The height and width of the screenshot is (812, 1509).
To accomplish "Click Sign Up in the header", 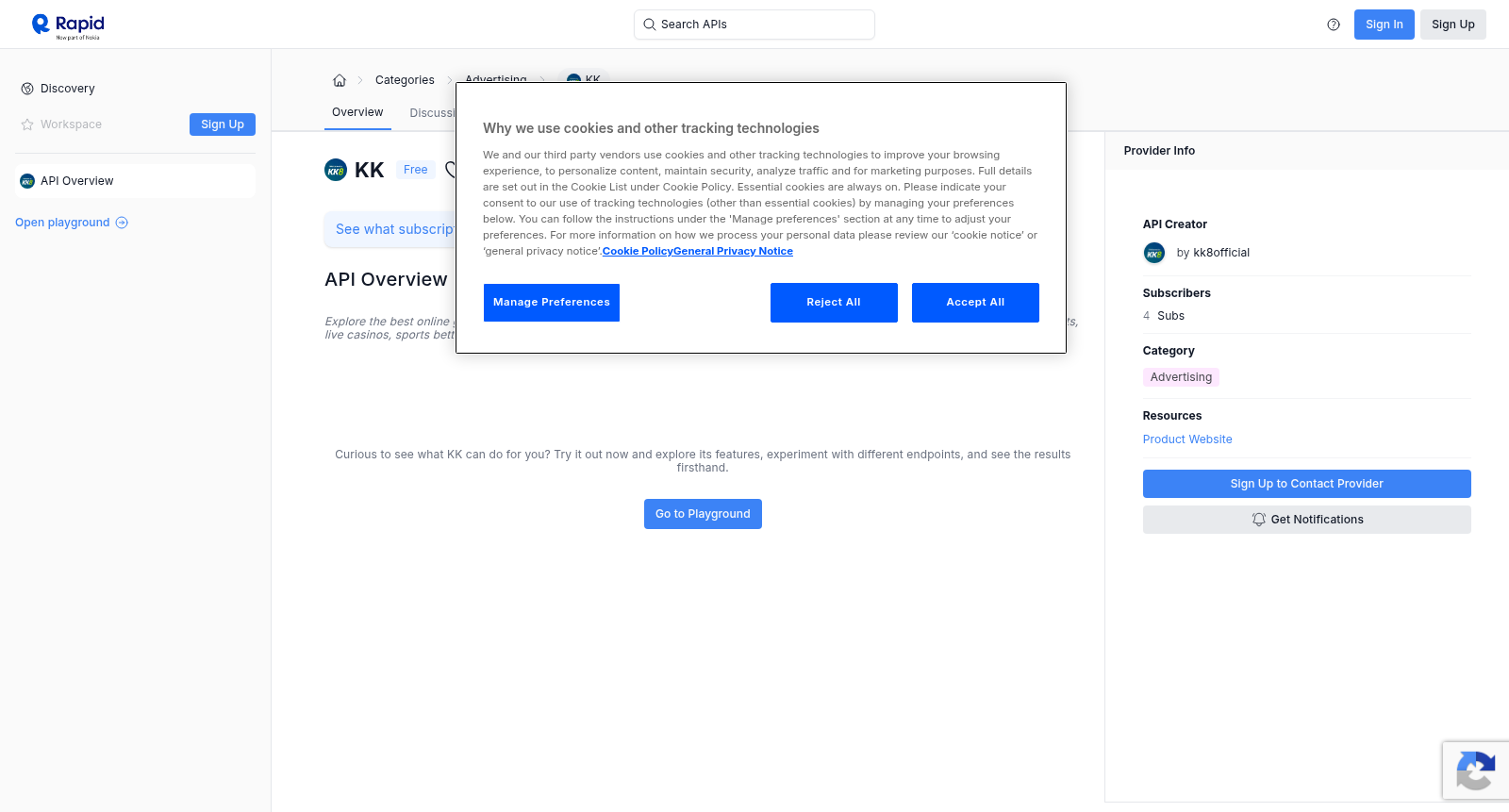I will (1453, 25).
